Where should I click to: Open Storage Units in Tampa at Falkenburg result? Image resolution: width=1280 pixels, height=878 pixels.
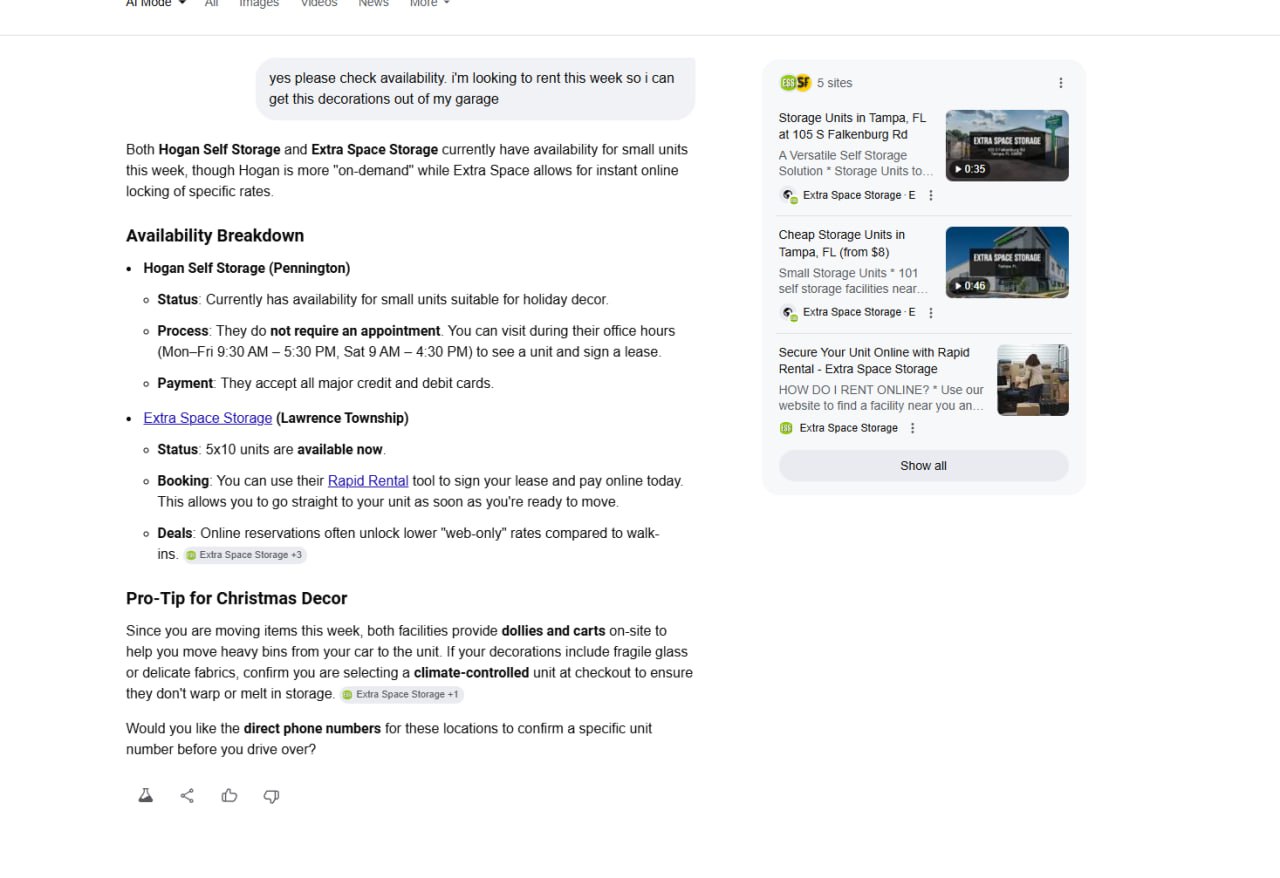[853, 126]
